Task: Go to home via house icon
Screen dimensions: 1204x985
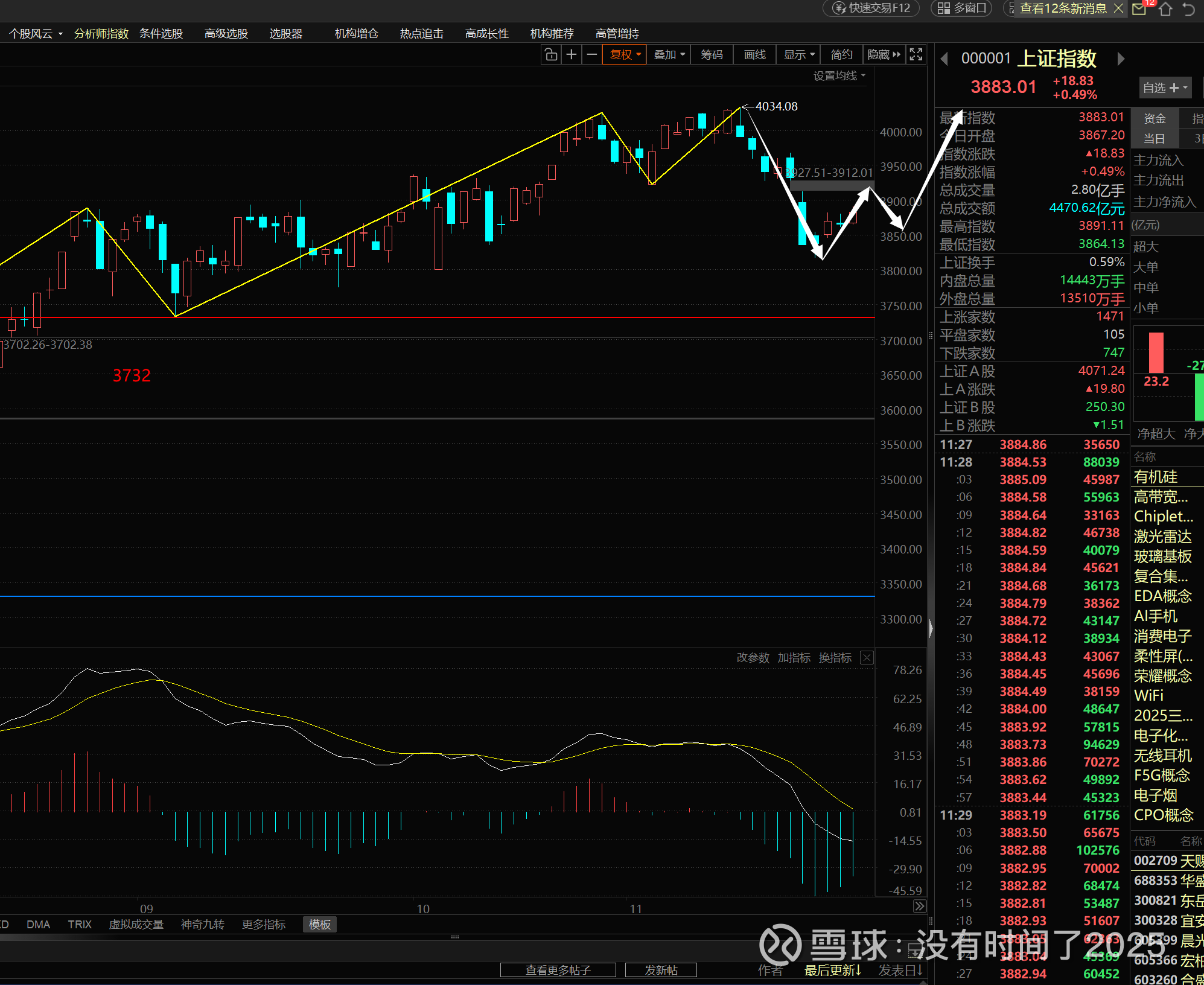Action: coord(1165,8)
